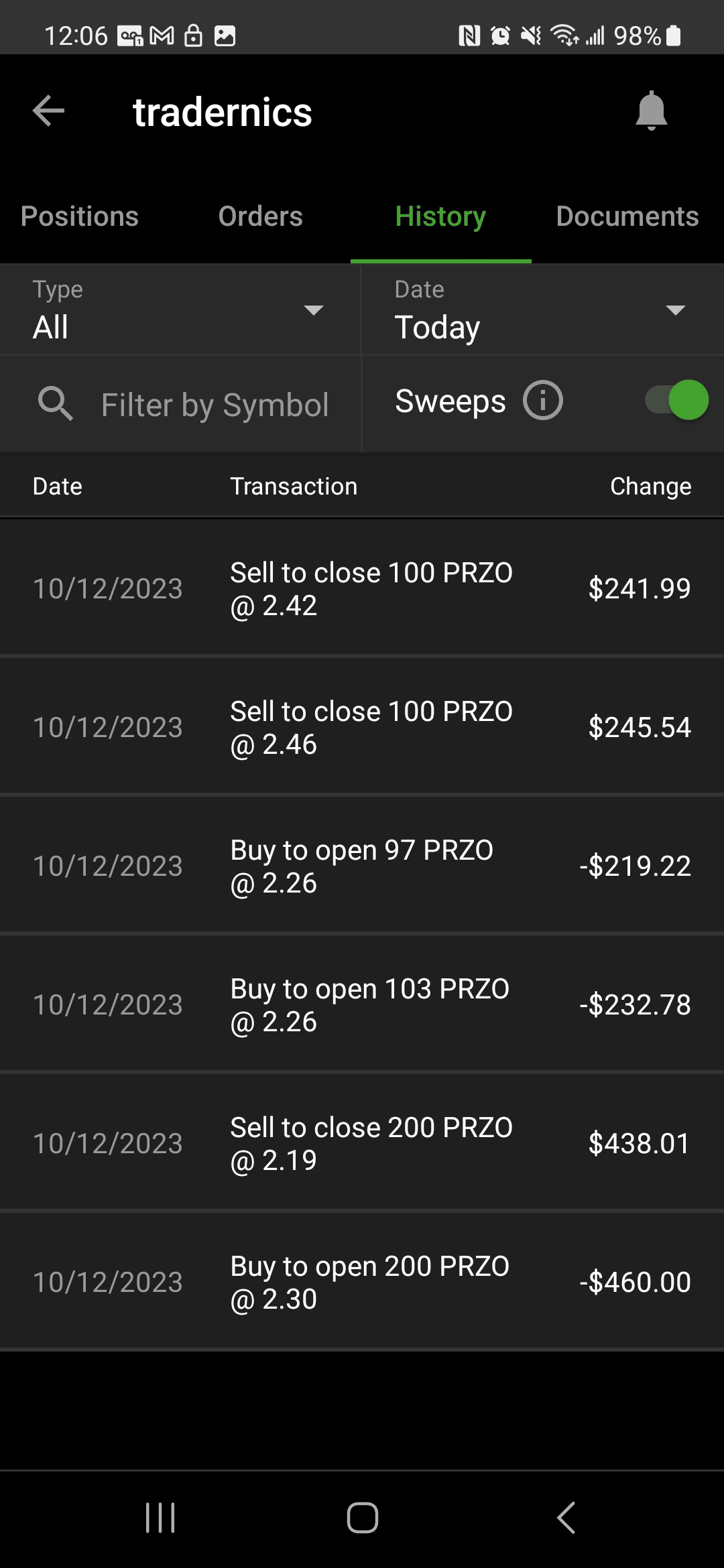Open the Documents tab
Image resolution: width=724 pixels, height=1568 pixels.
point(627,216)
